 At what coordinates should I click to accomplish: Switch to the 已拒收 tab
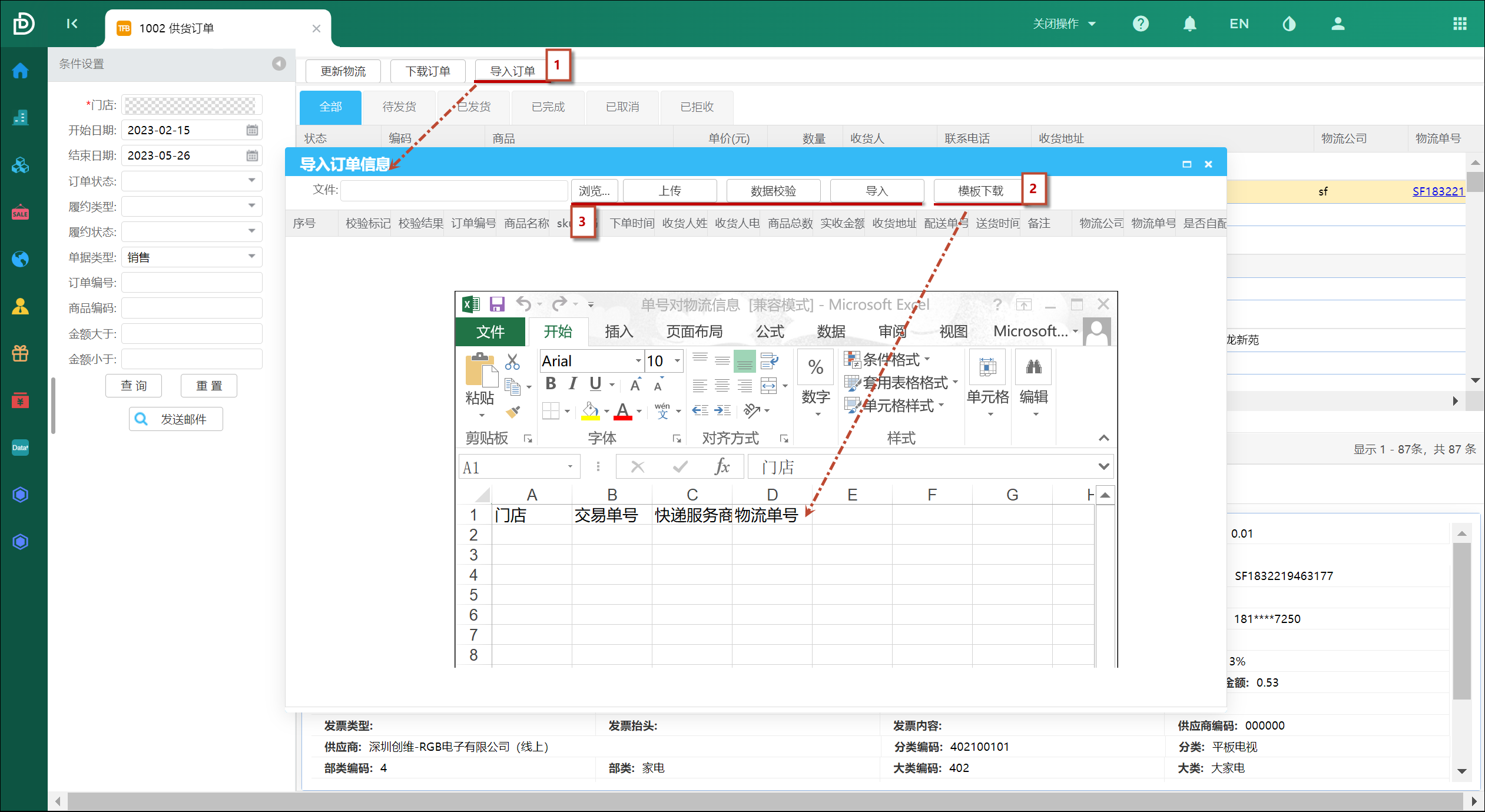(x=697, y=107)
